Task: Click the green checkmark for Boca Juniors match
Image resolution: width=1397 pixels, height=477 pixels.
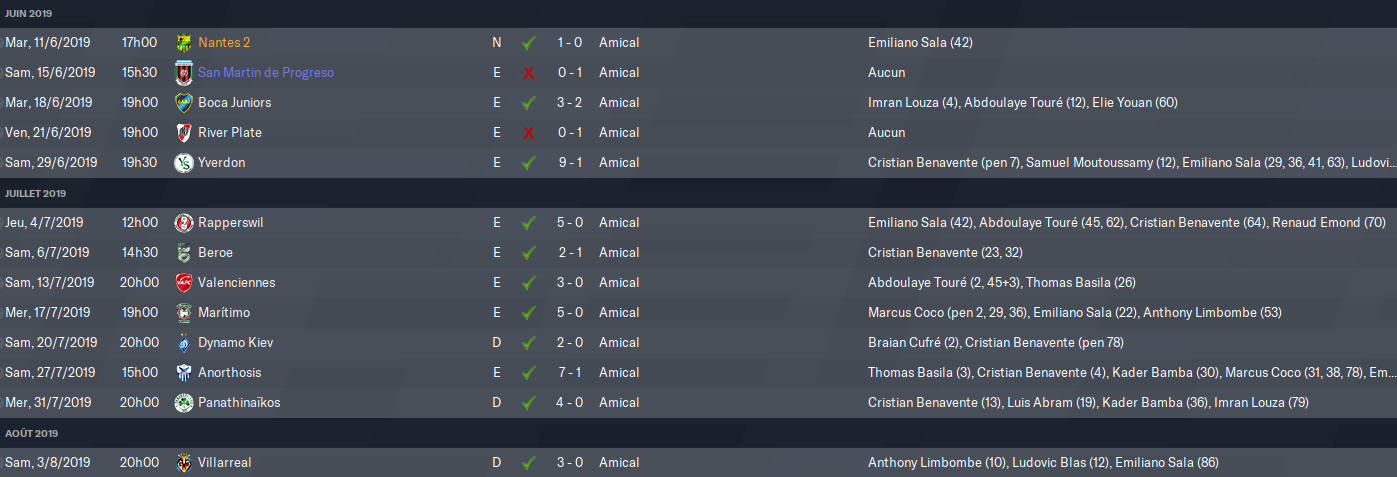Action: click(x=529, y=103)
